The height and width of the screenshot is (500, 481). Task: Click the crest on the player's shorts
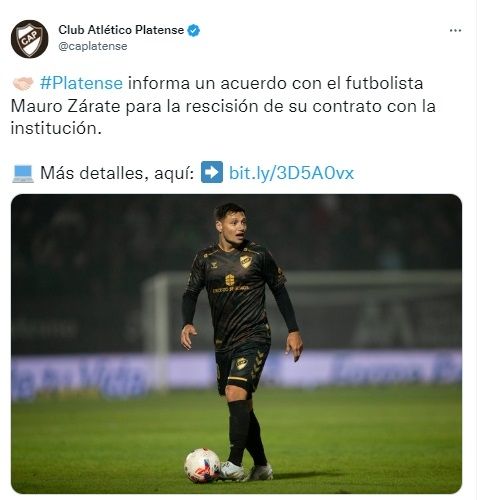tap(242, 363)
